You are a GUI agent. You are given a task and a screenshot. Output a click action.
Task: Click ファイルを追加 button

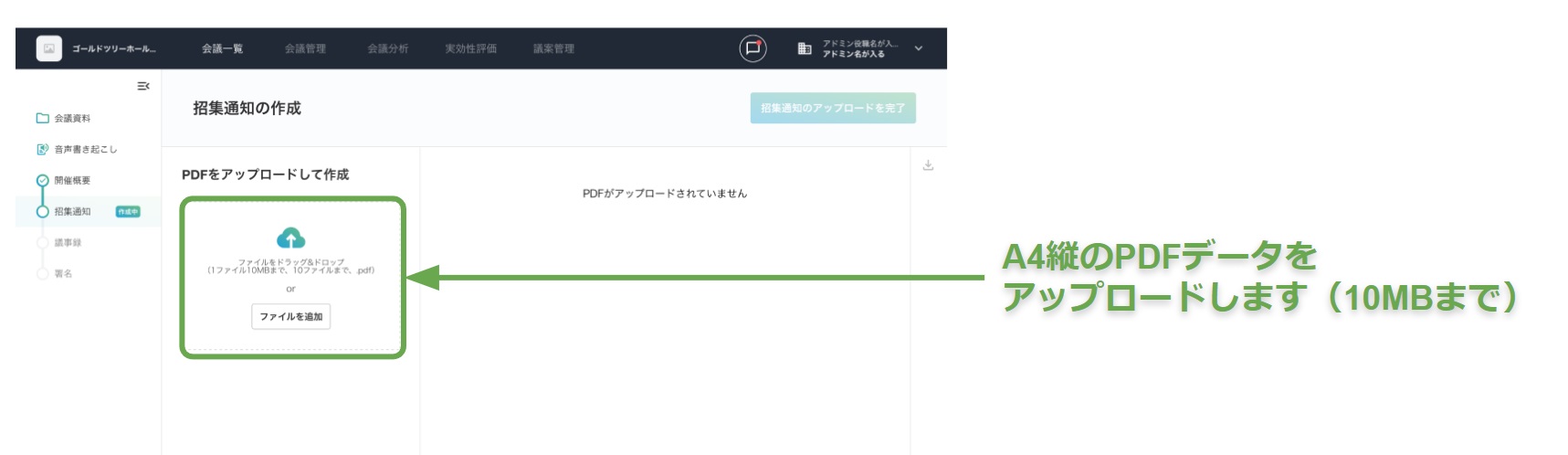(x=291, y=316)
